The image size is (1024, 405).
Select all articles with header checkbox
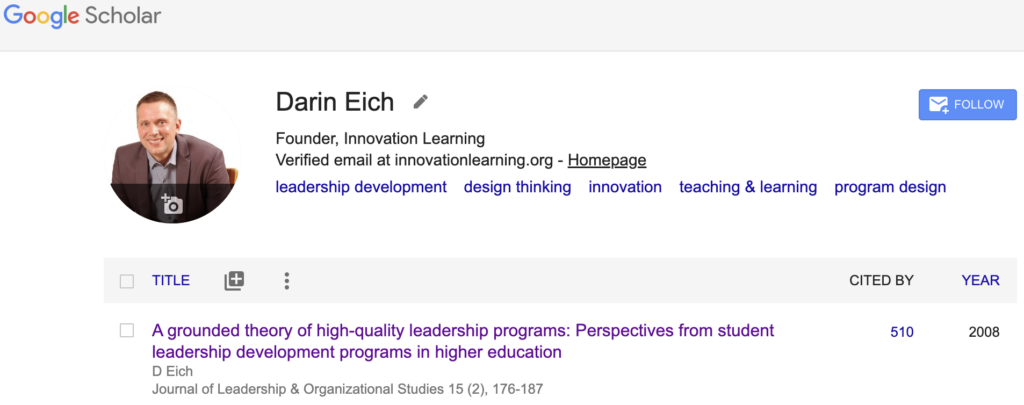point(127,281)
